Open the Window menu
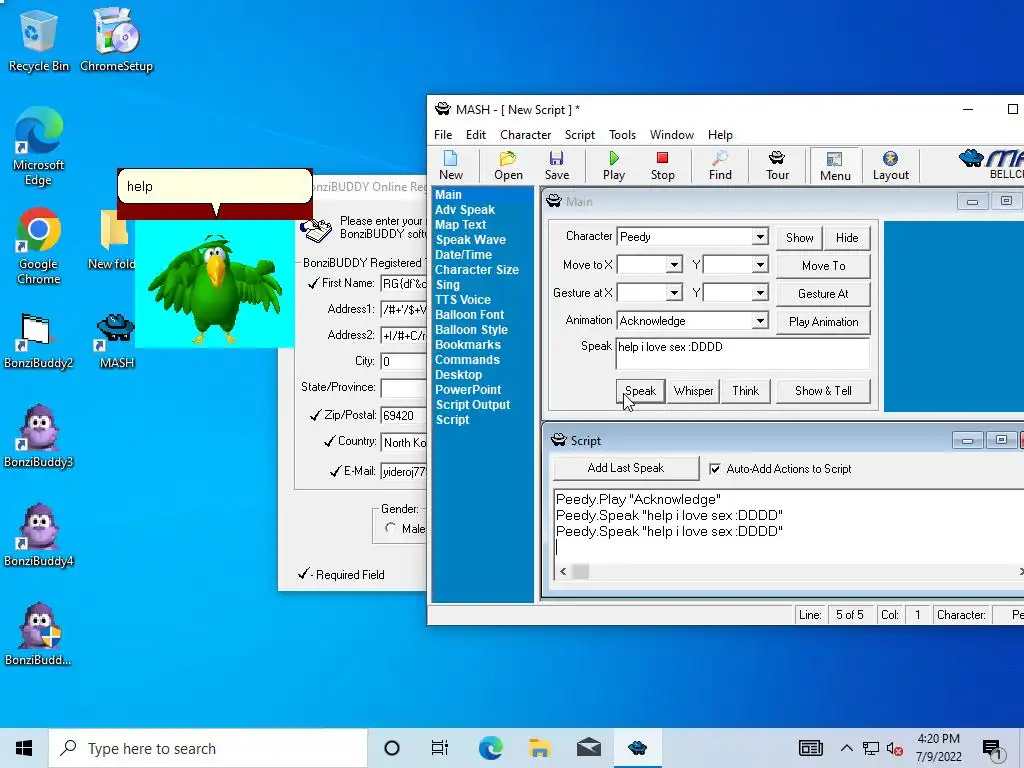 (671, 135)
